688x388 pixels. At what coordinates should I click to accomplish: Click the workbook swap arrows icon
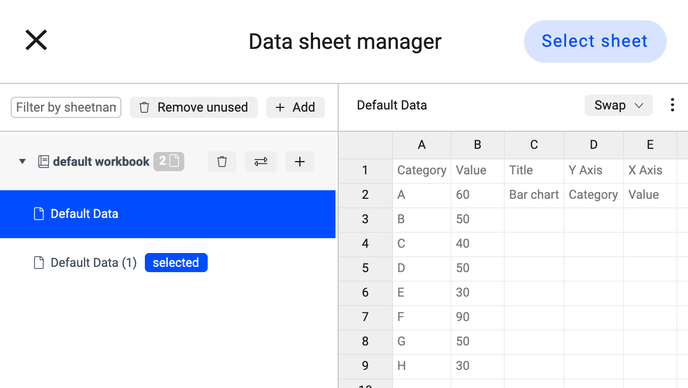click(x=261, y=162)
